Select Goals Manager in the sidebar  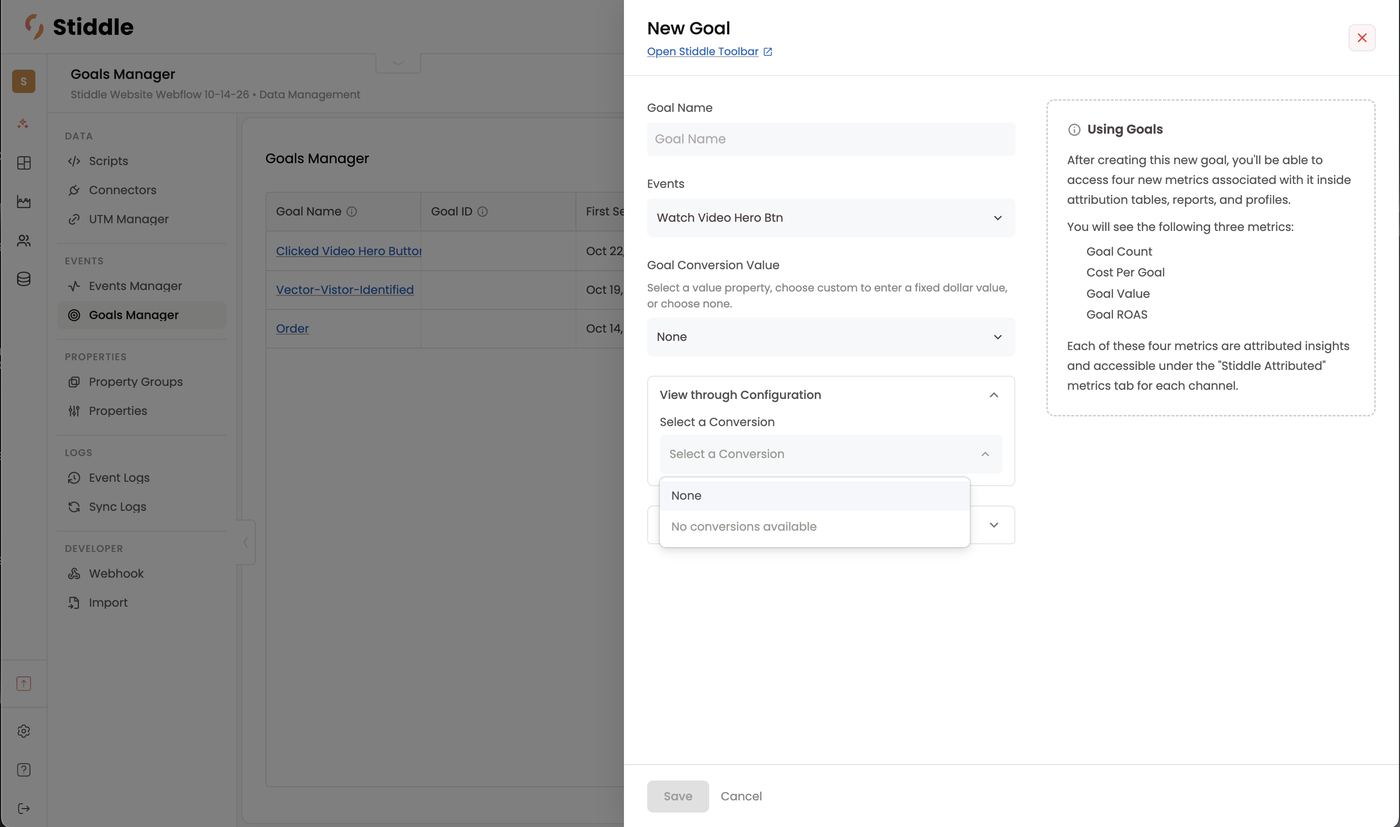(x=142, y=315)
